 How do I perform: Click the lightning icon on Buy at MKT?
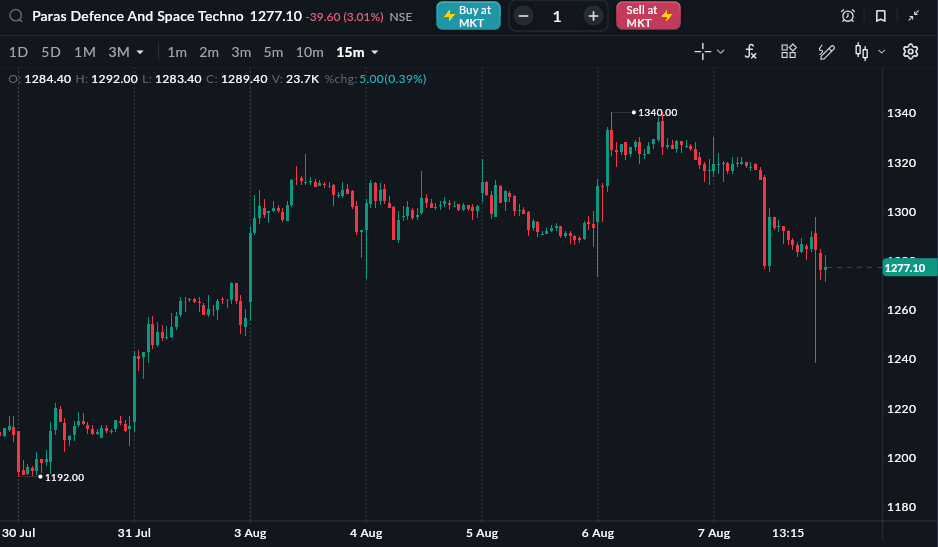pyautogui.click(x=449, y=16)
